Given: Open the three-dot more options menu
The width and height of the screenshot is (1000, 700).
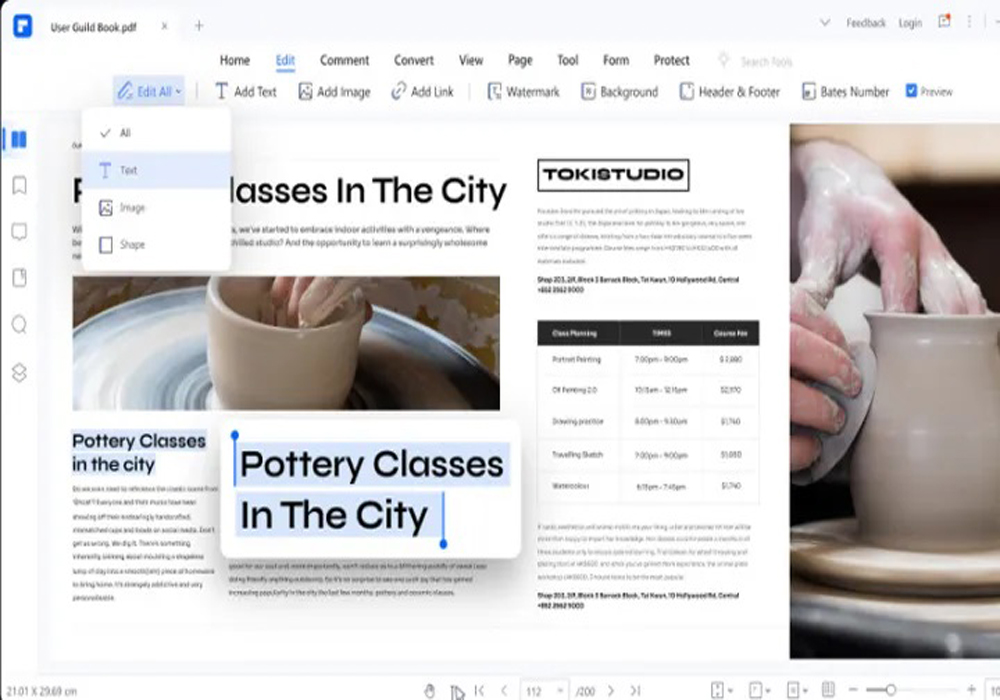Looking at the screenshot, I should click(x=969, y=22).
